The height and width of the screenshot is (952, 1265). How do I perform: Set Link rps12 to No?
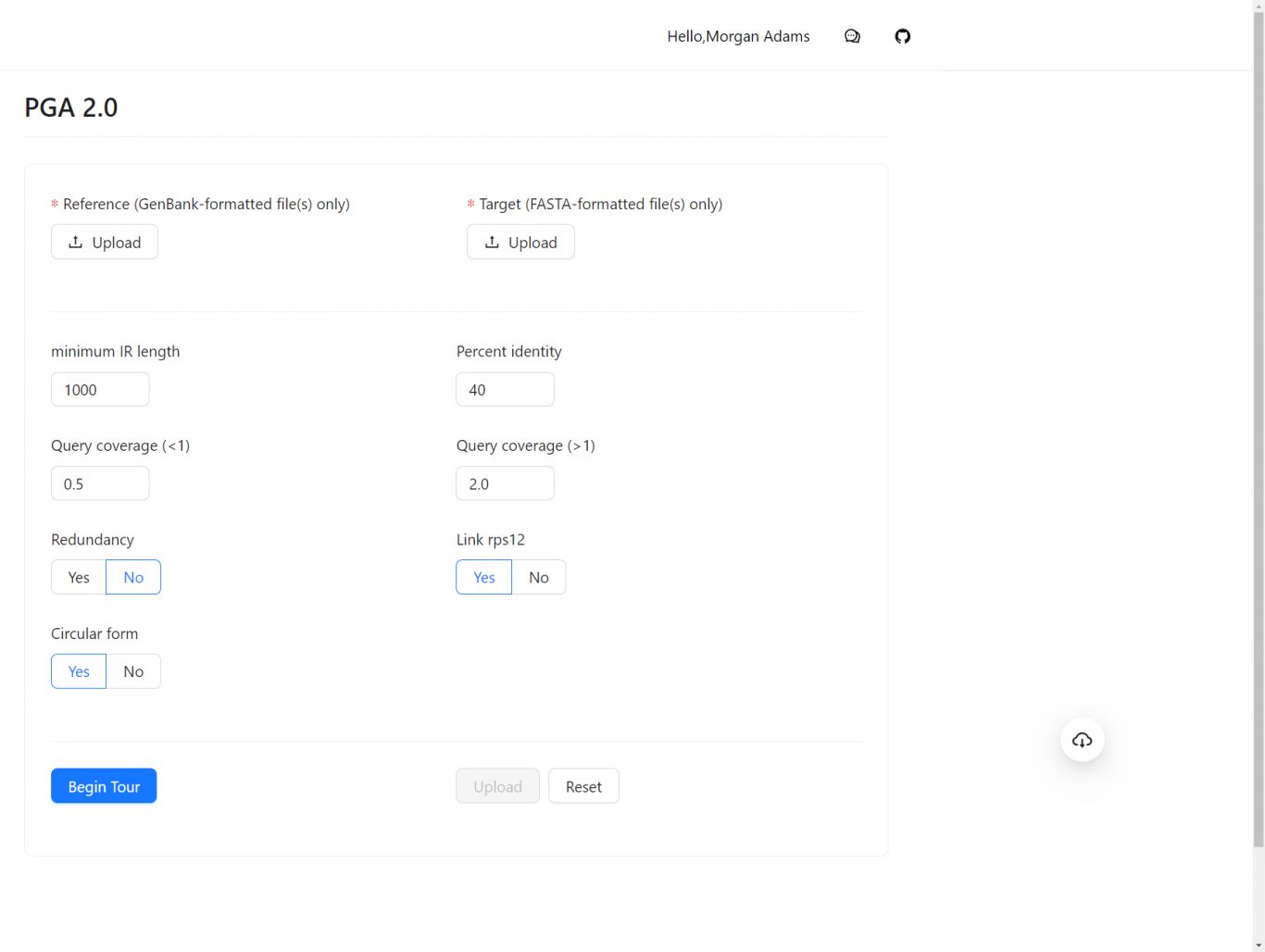point(539,577)
